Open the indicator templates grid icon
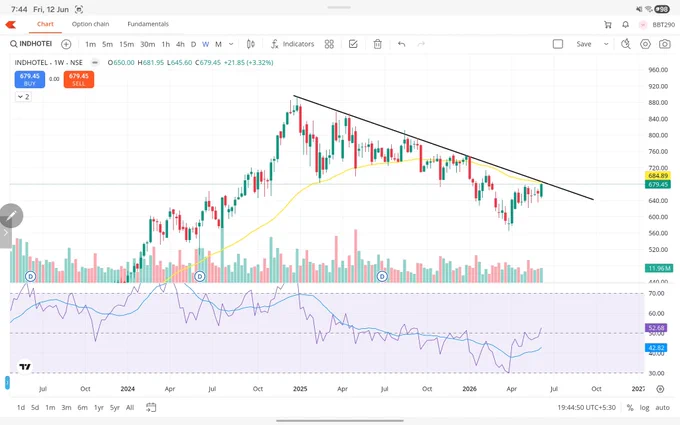 point(329,44)
